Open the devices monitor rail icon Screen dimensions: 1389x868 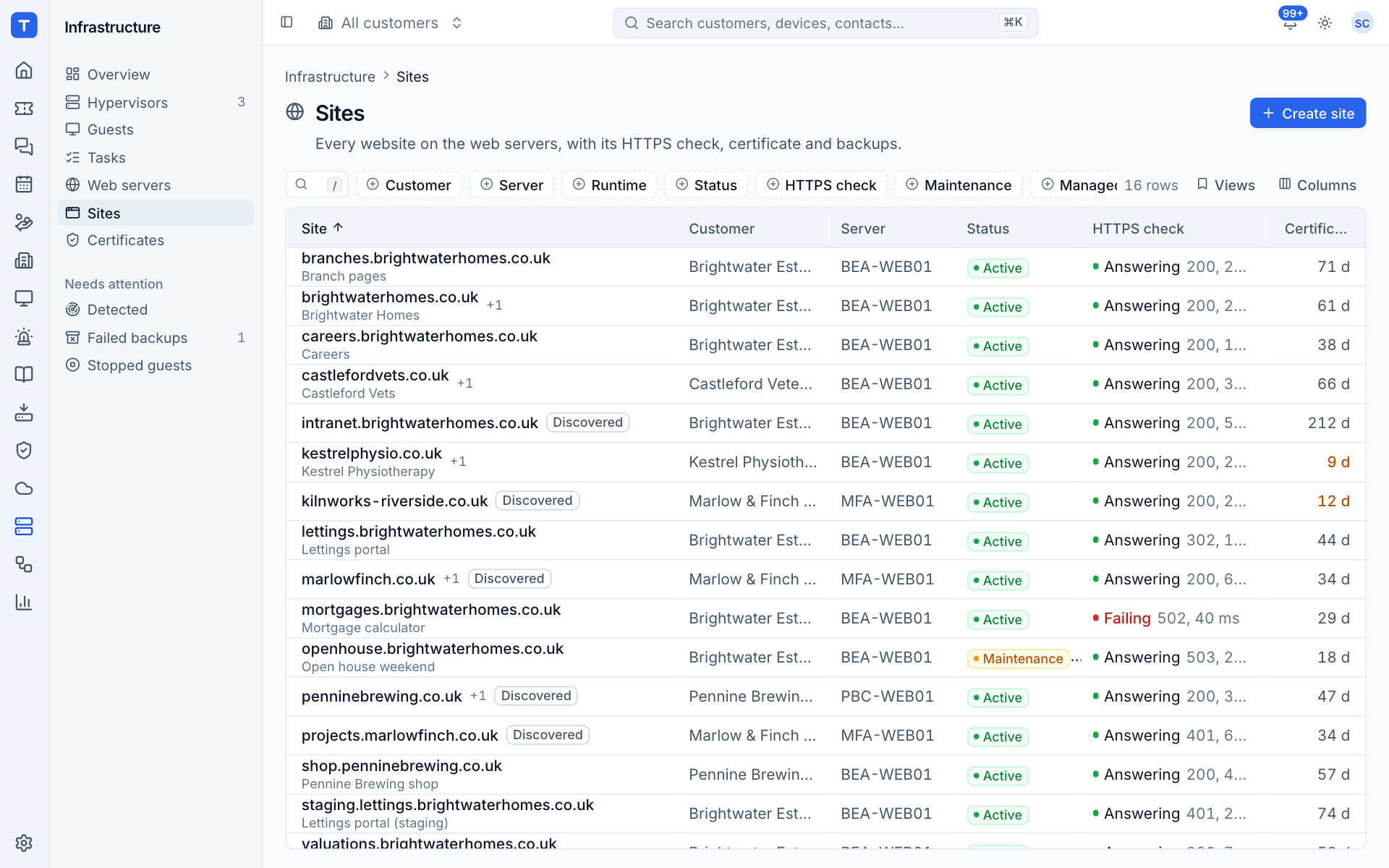[24, 298]
